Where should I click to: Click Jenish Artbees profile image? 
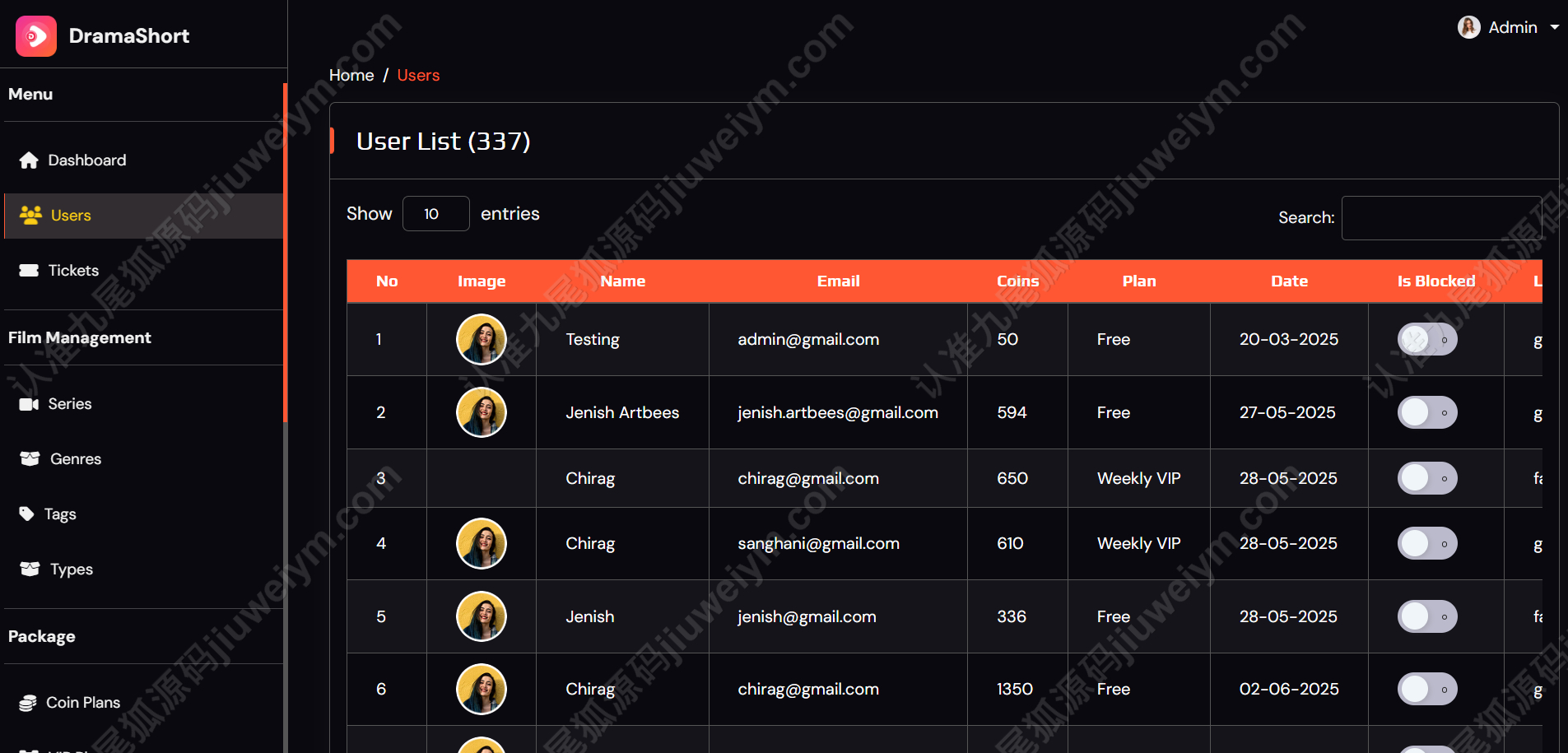[482, 412]
